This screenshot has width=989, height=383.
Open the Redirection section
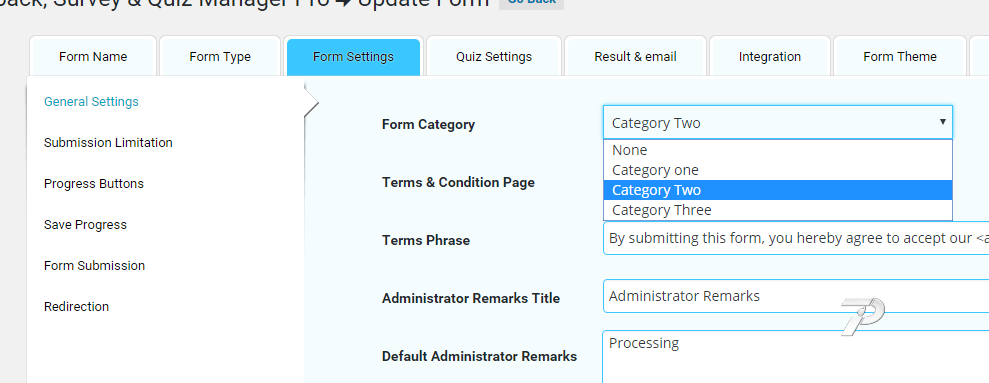coord(76,307)
